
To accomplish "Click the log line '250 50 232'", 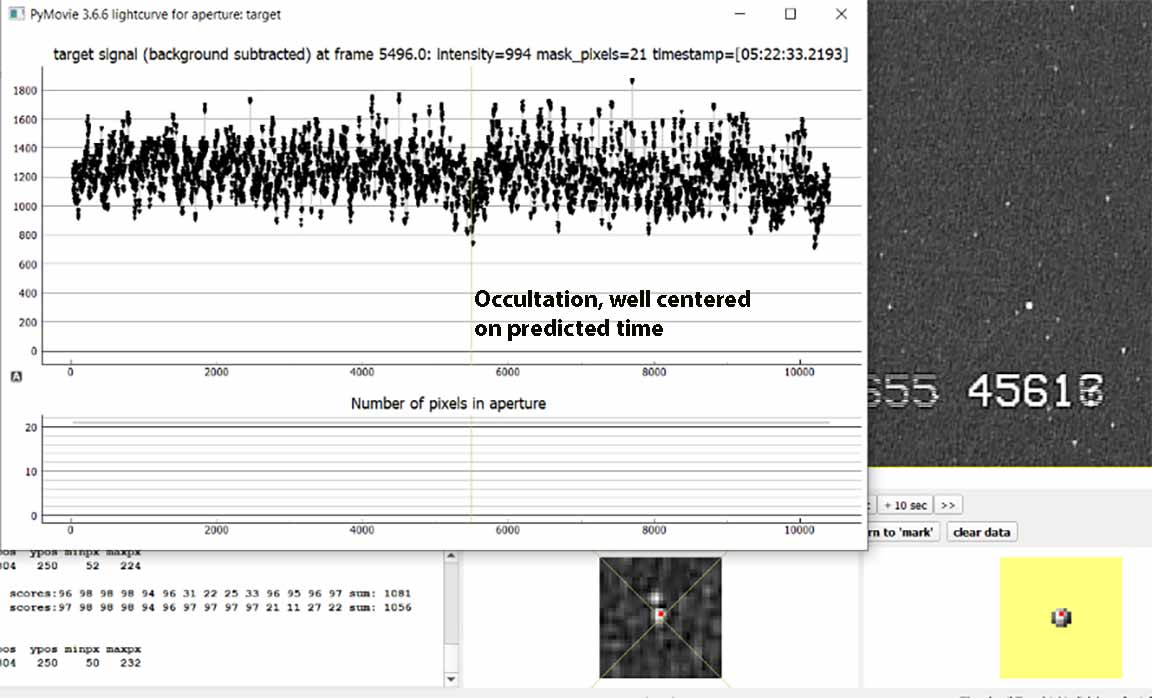I will pos(71,663).
